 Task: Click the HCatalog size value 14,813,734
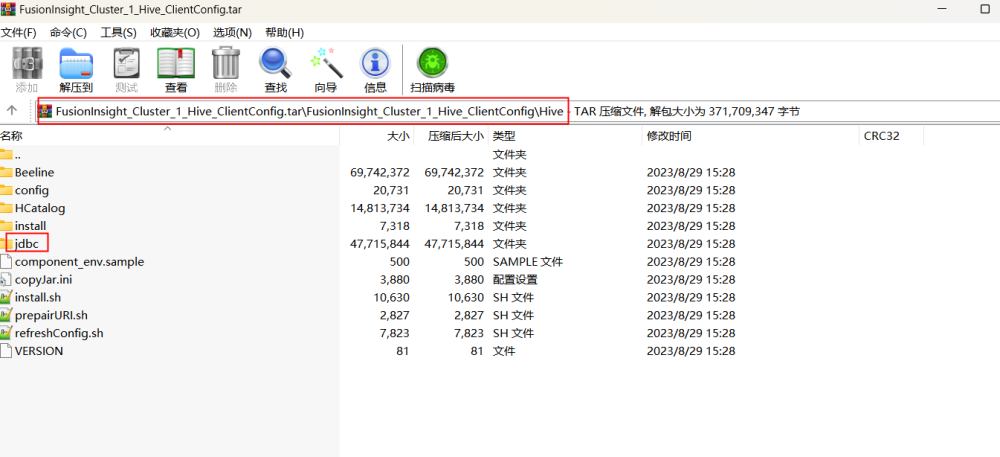(380, 208)
